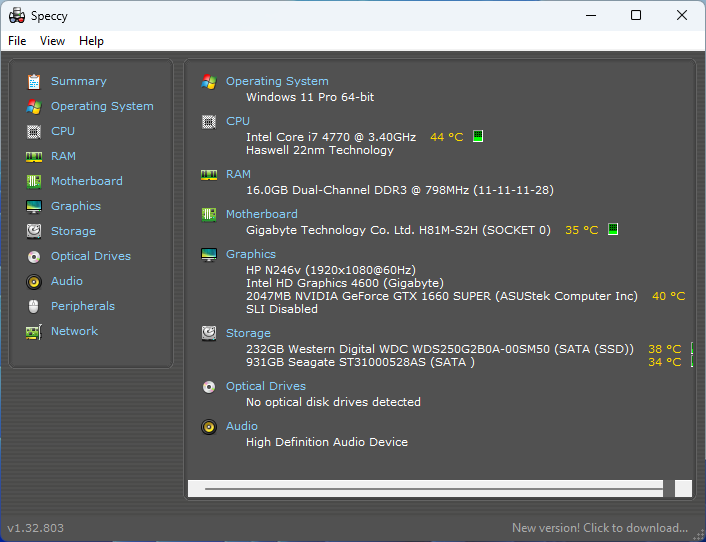706x542 pixels.
Task: Click the CPU chip icon in sidebar
Action: pos(34,131)
